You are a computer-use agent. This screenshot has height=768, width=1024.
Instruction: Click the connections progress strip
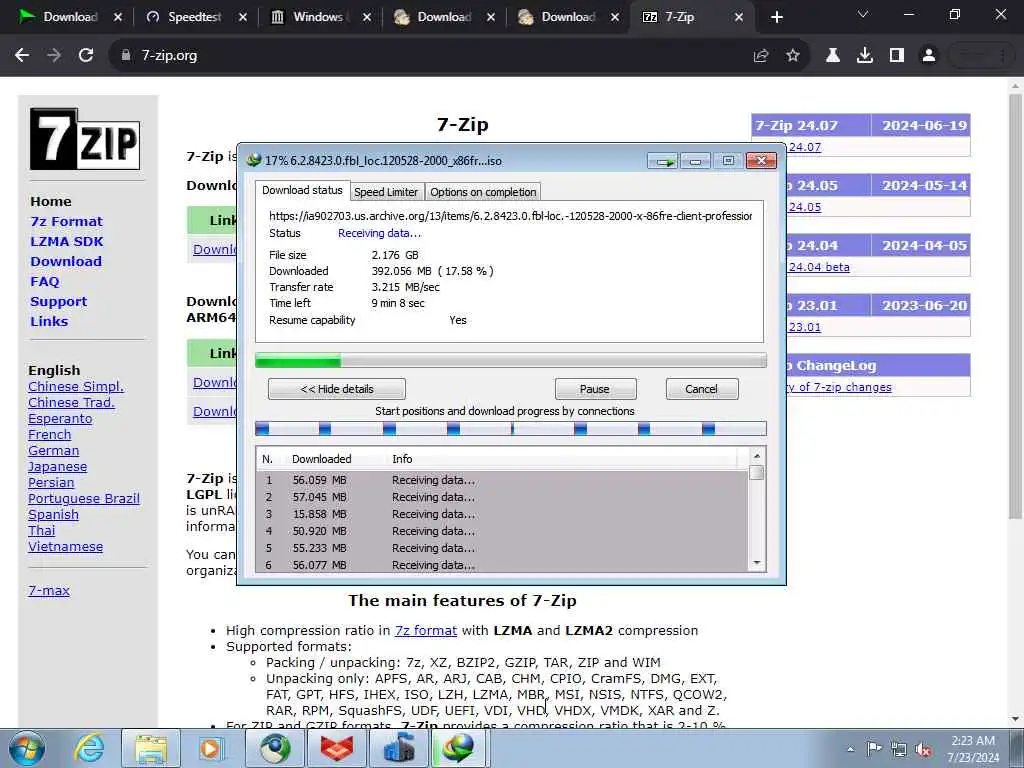[x=510, y=429]
